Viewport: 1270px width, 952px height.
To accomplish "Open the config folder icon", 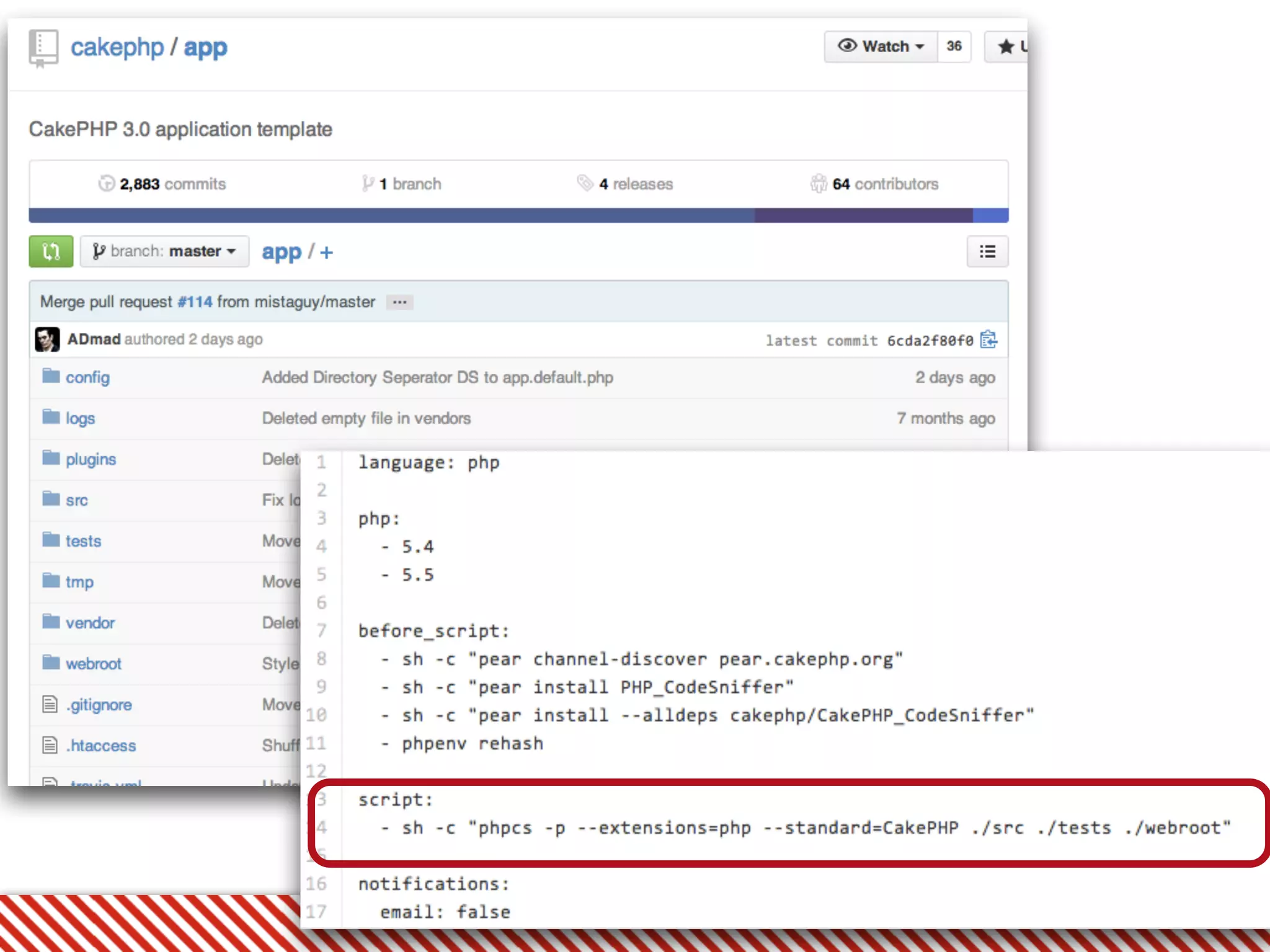I will click(x=51, y=376).
